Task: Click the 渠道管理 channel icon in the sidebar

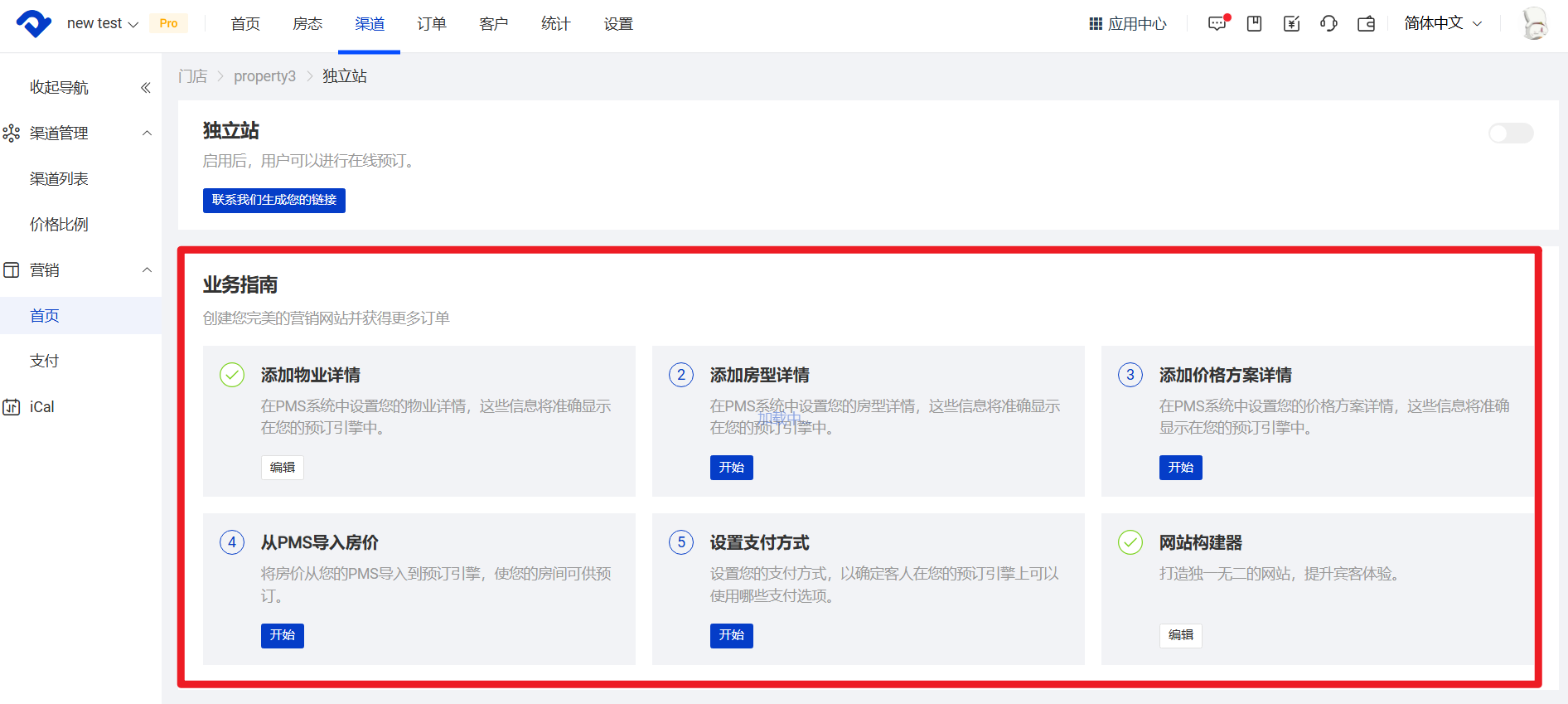Action: [x=12, y=134]
